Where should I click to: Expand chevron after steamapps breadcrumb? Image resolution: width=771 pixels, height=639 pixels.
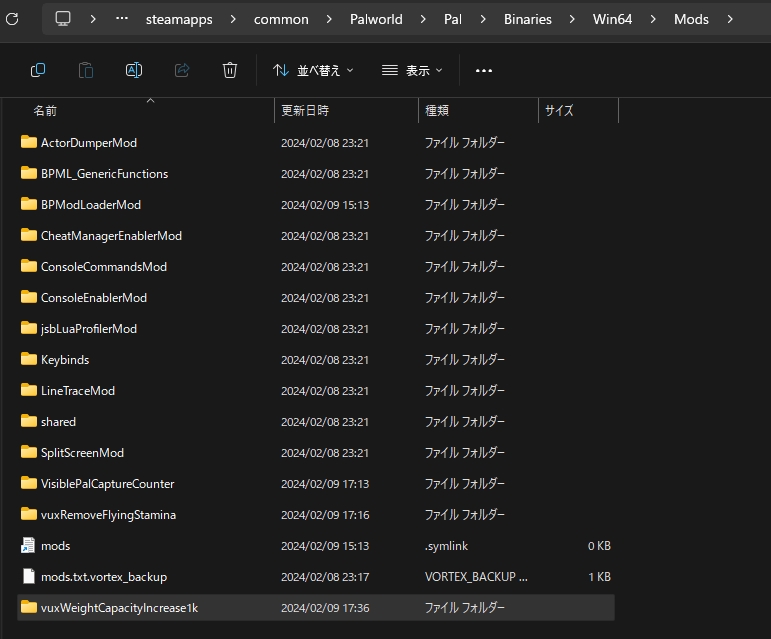coord(233,19)
